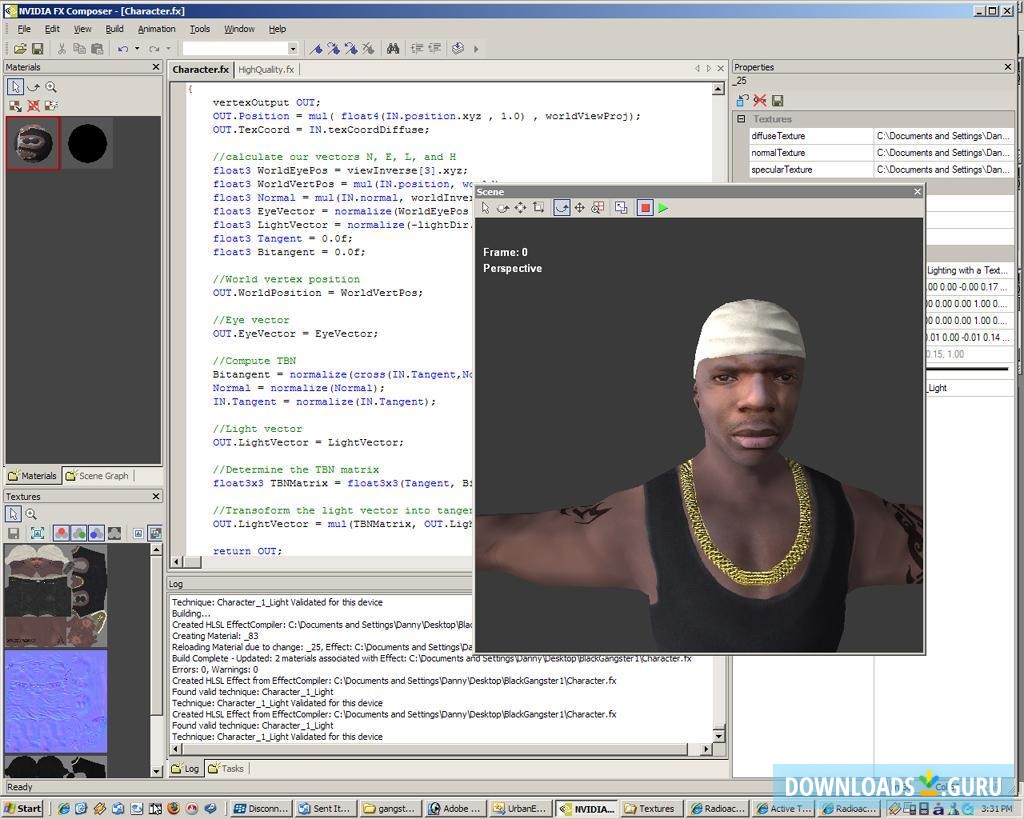Screen dimensions: 1024x819
Task: Click the delete material red X icon
Action: [33, 105]
